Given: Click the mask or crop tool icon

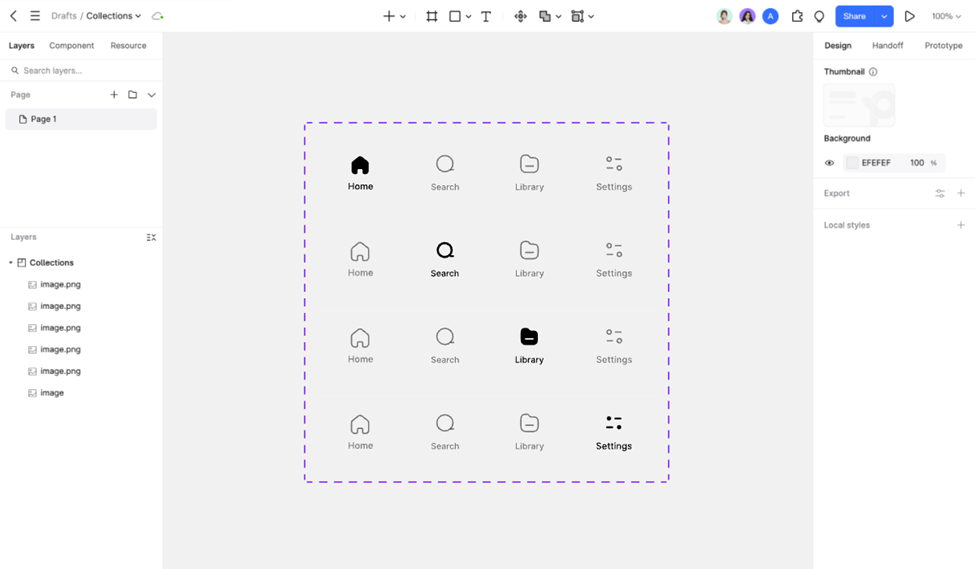Looking at the screenshot, I should 578,16.
